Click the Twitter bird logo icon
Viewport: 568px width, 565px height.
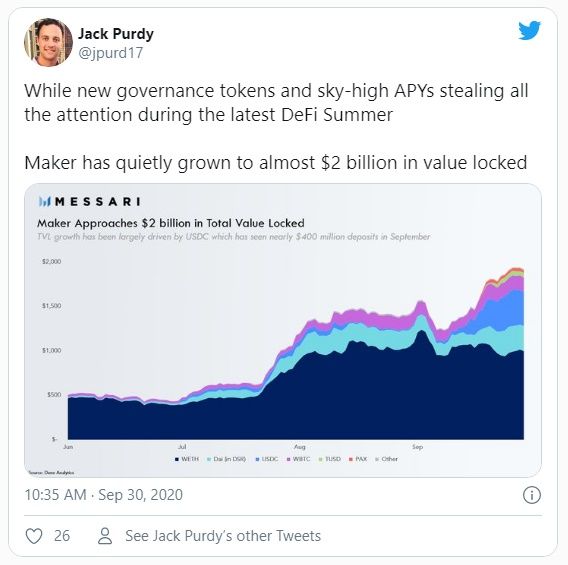(x=529, y=30)
